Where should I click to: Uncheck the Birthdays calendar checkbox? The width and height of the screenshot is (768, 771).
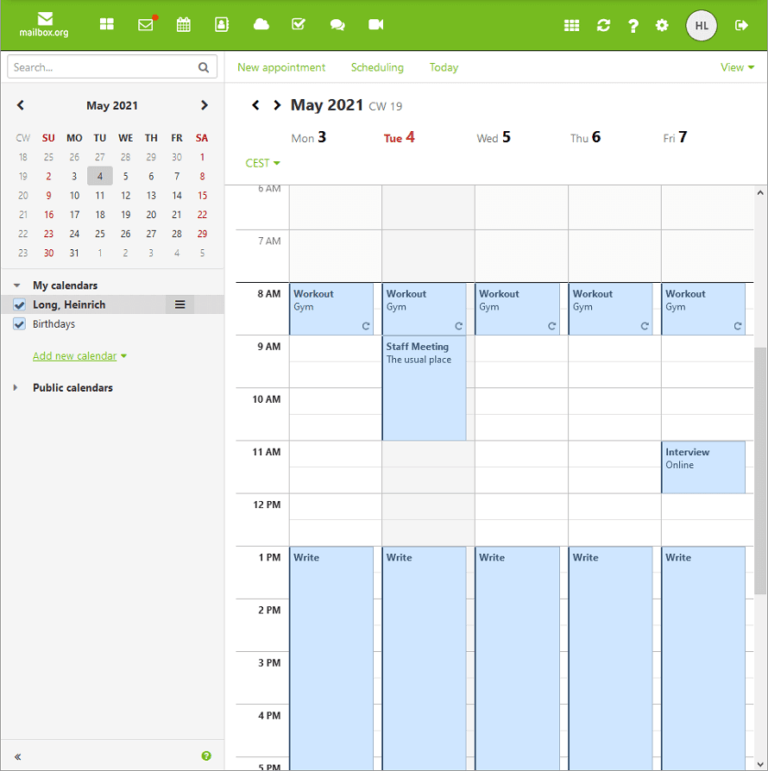tap(19, 325)
